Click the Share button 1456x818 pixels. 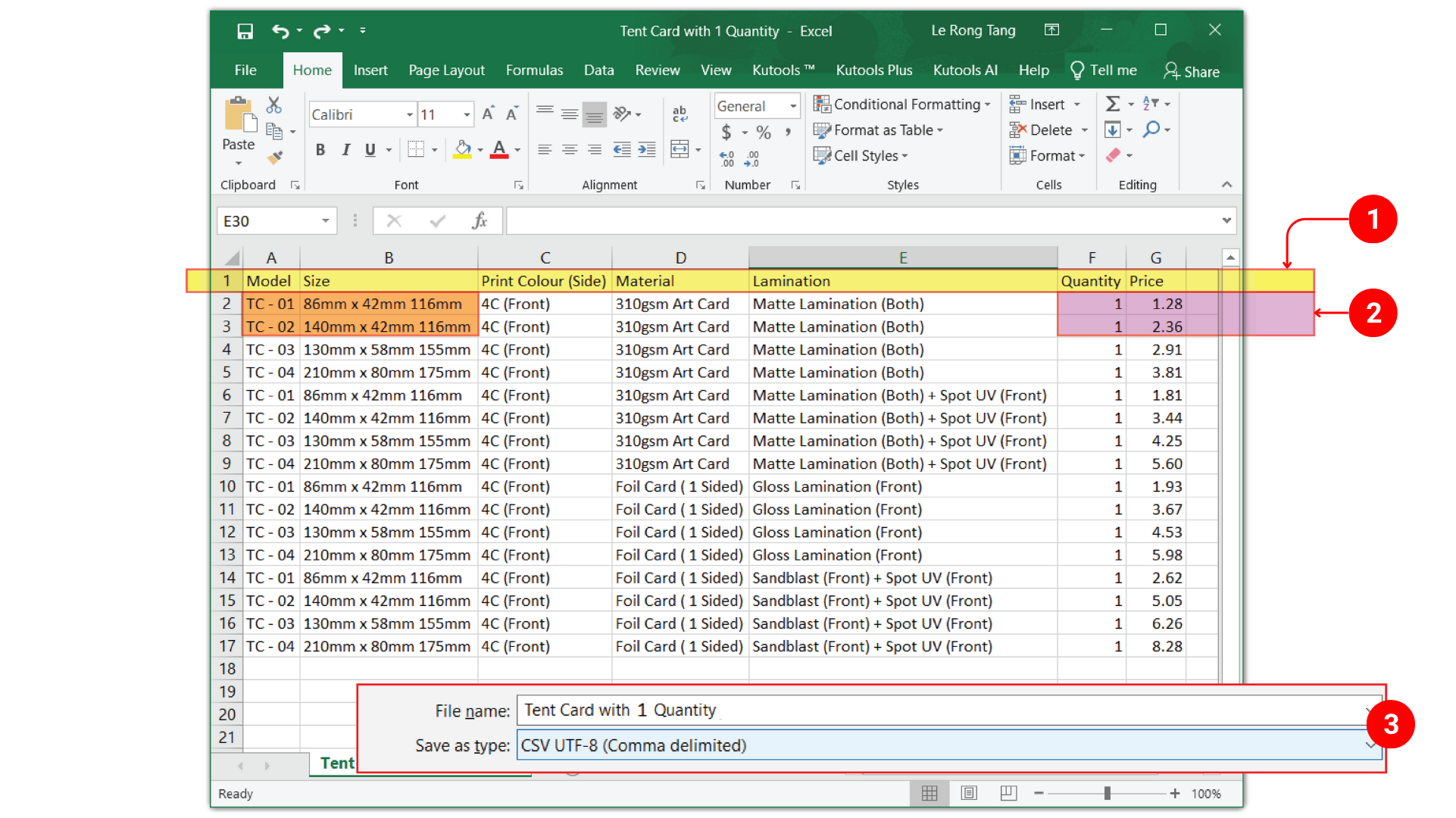tap(1192, 71)
